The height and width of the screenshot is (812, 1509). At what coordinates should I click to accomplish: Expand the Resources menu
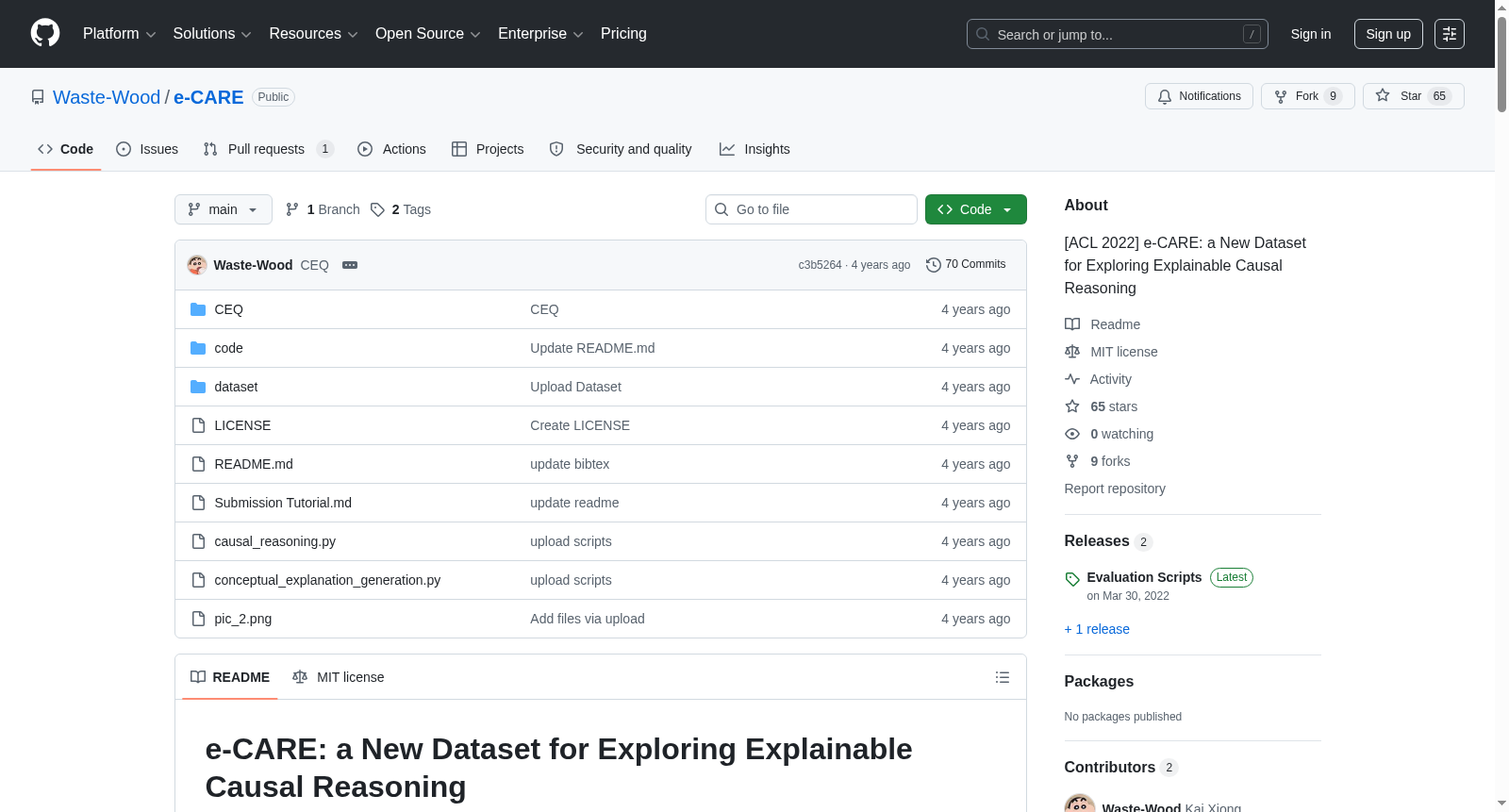click(314, 34)
